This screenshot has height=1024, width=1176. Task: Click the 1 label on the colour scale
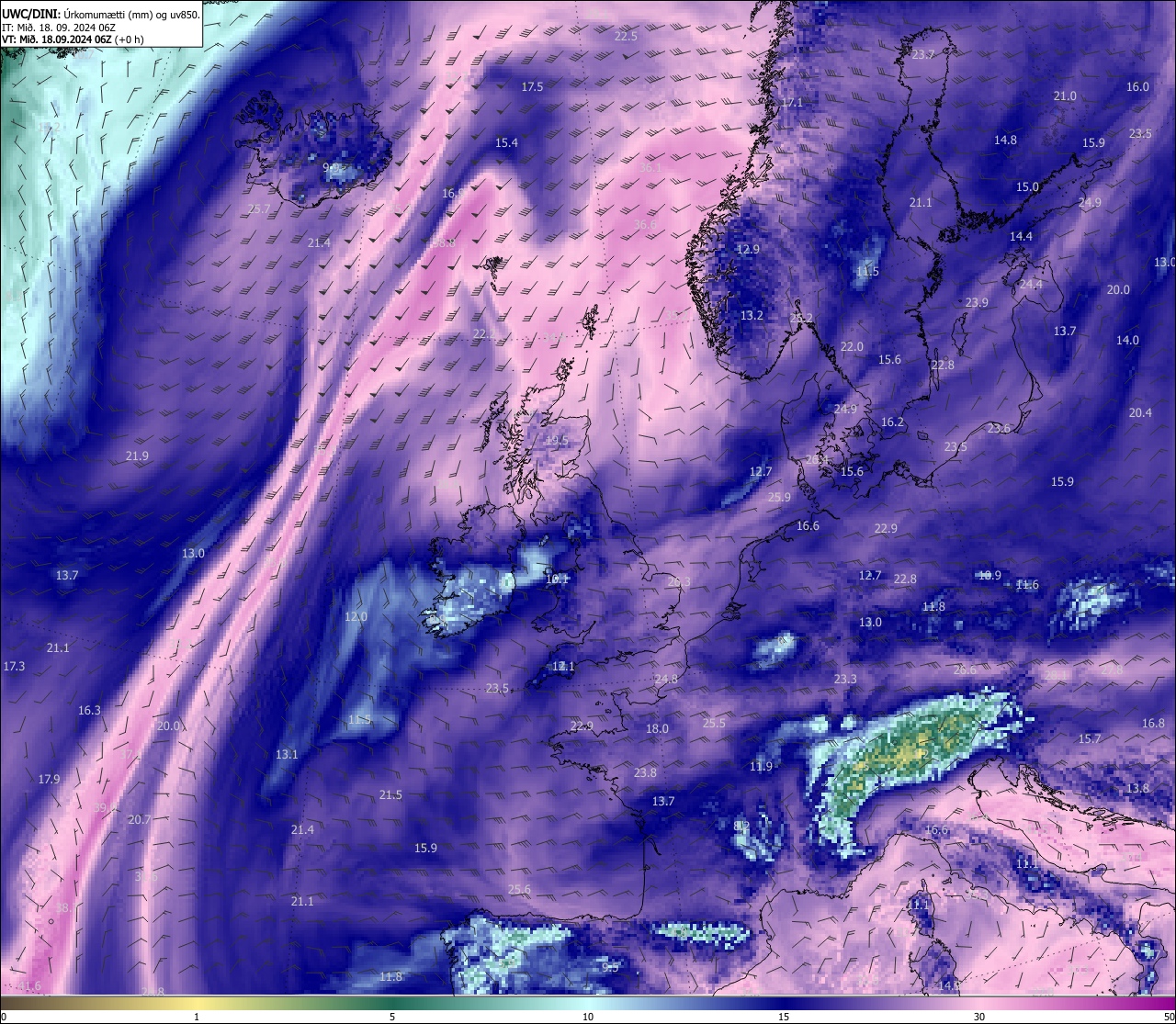(x=196, y=1017)
